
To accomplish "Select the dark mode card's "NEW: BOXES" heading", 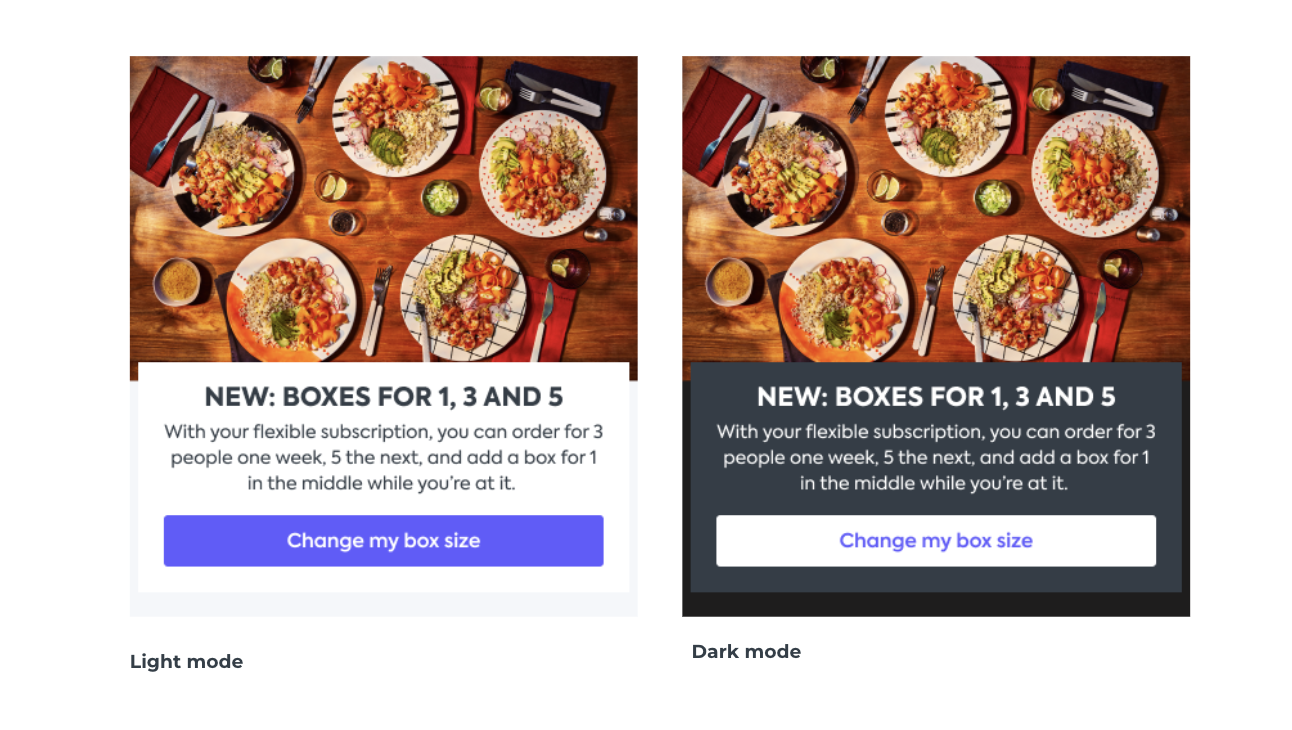I will click(935, 397).
